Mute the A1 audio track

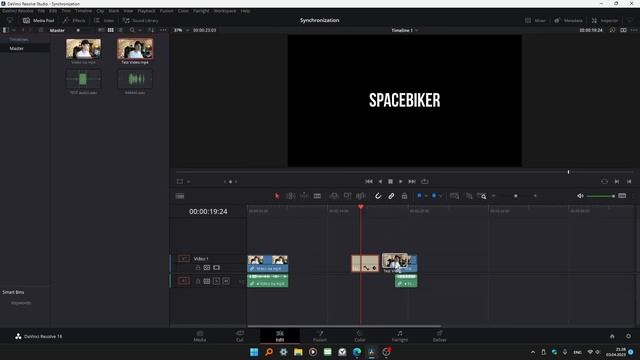tap(226, 281)
